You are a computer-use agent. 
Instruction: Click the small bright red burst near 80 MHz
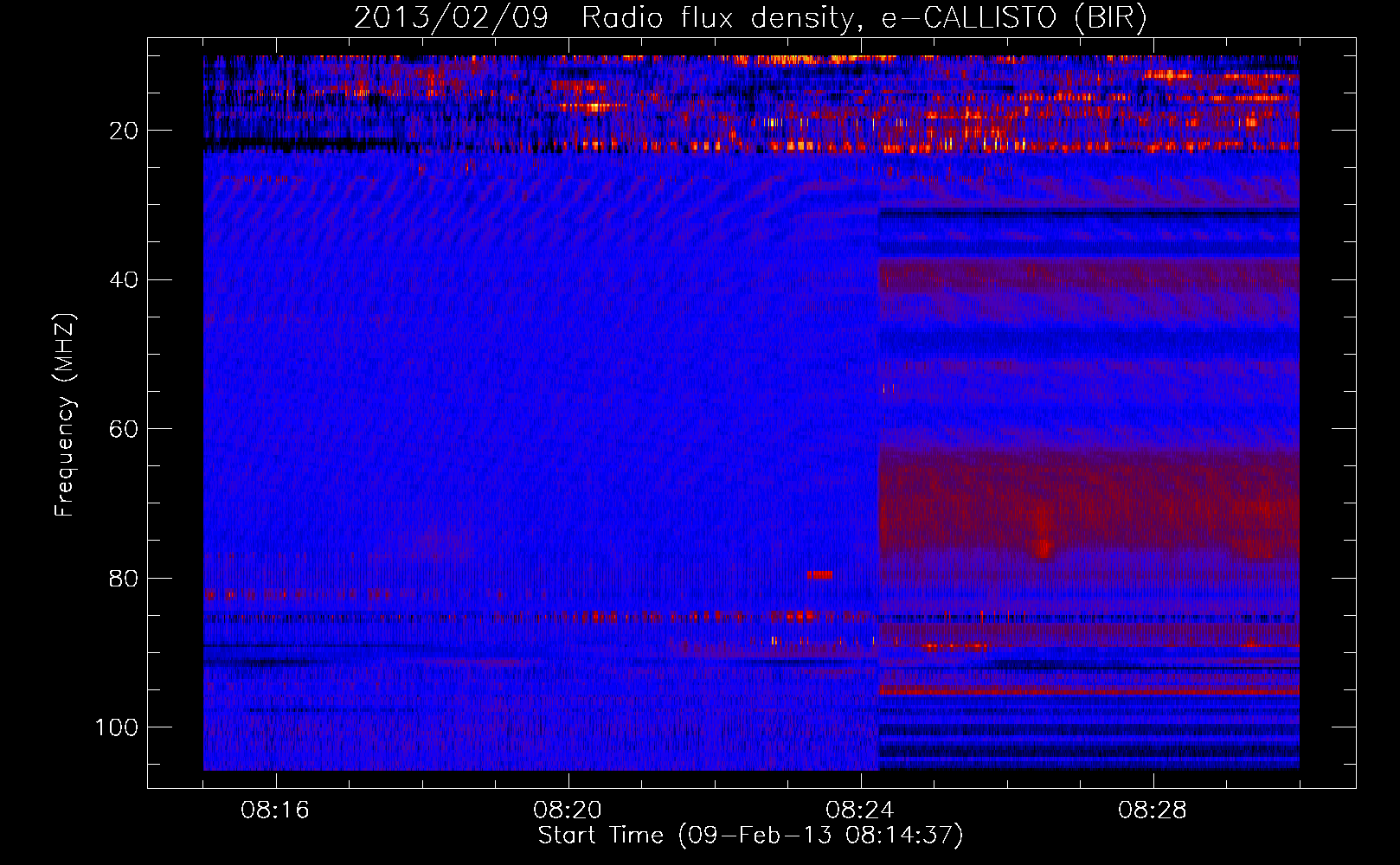coord(820,575)
